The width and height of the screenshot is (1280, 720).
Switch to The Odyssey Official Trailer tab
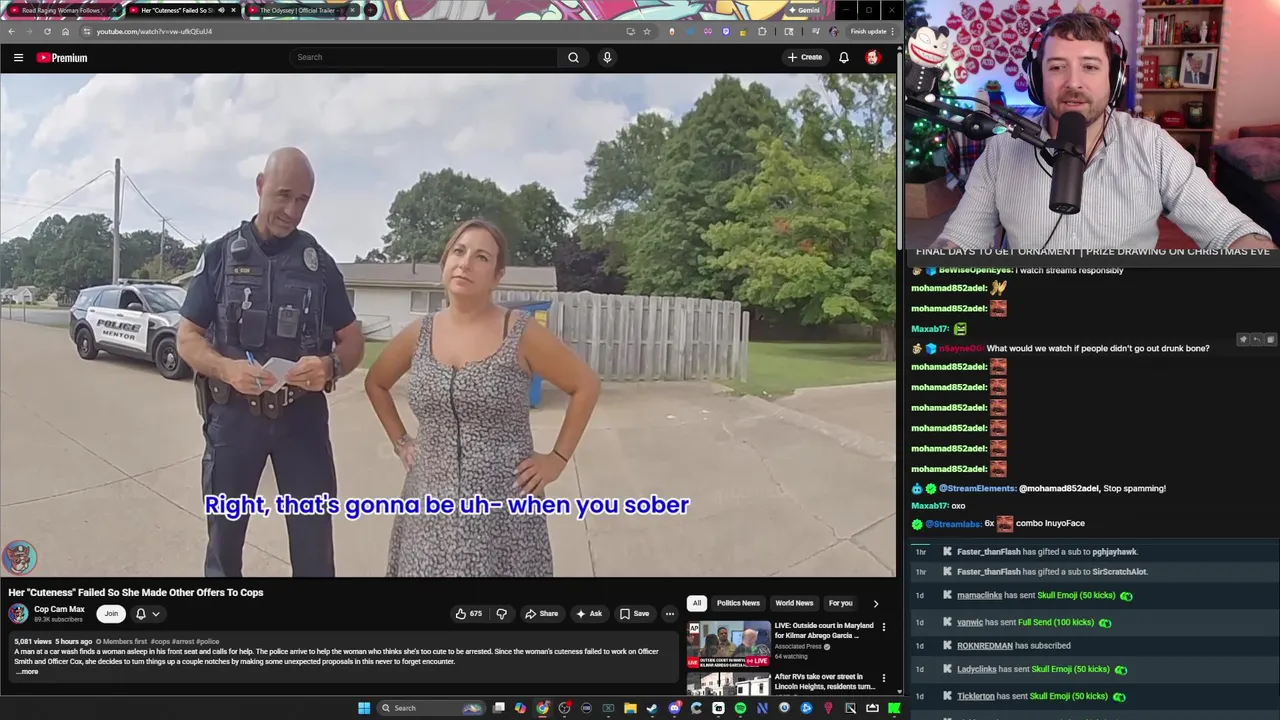point(301,10)
